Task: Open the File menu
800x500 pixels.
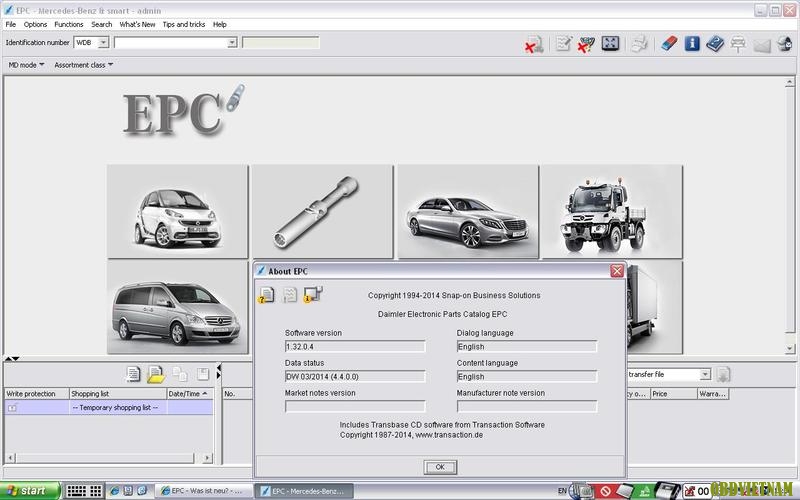Action: click(x=11, y=24)
